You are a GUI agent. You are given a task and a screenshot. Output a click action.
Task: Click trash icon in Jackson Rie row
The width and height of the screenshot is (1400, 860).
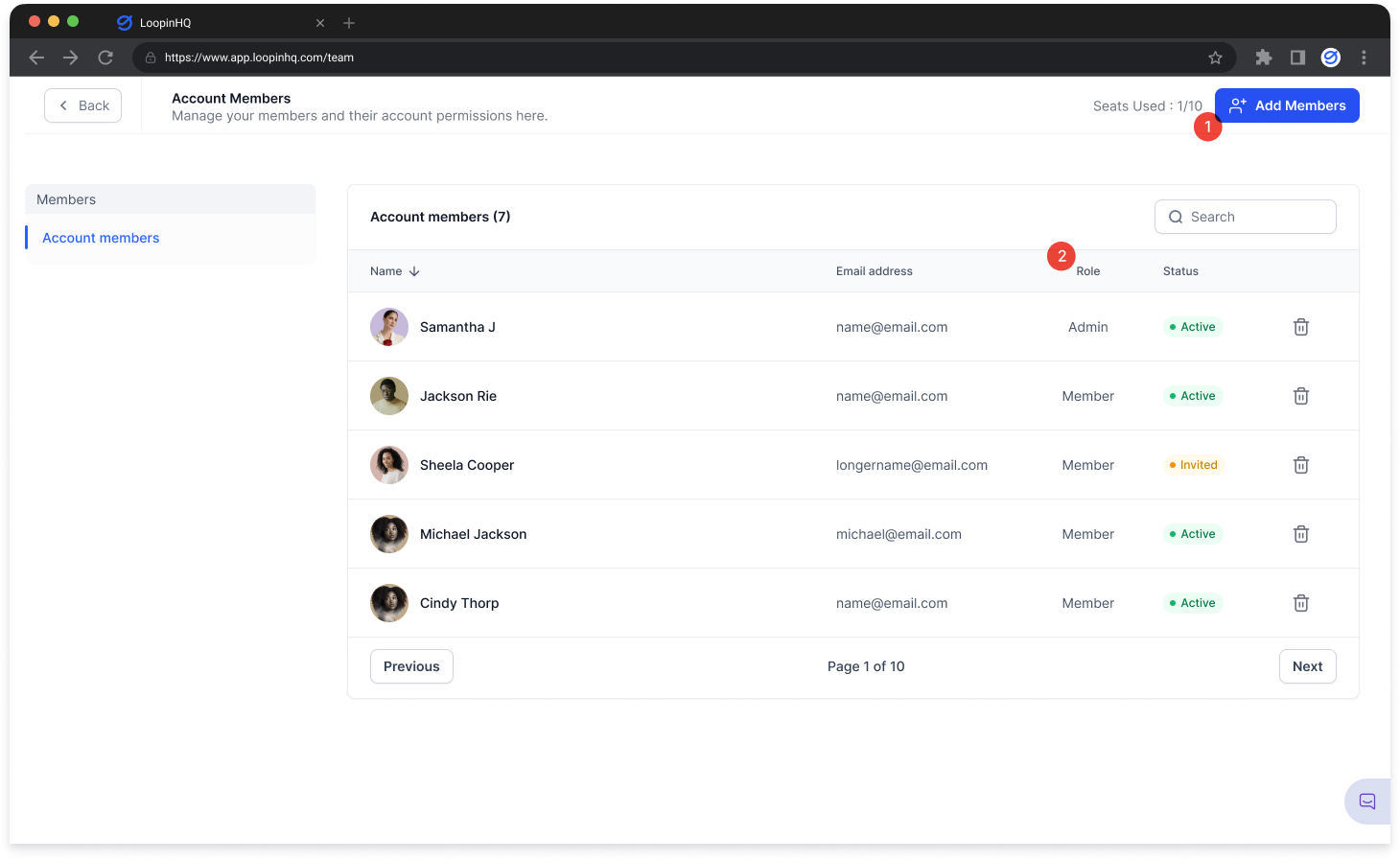pos(1301,396)
